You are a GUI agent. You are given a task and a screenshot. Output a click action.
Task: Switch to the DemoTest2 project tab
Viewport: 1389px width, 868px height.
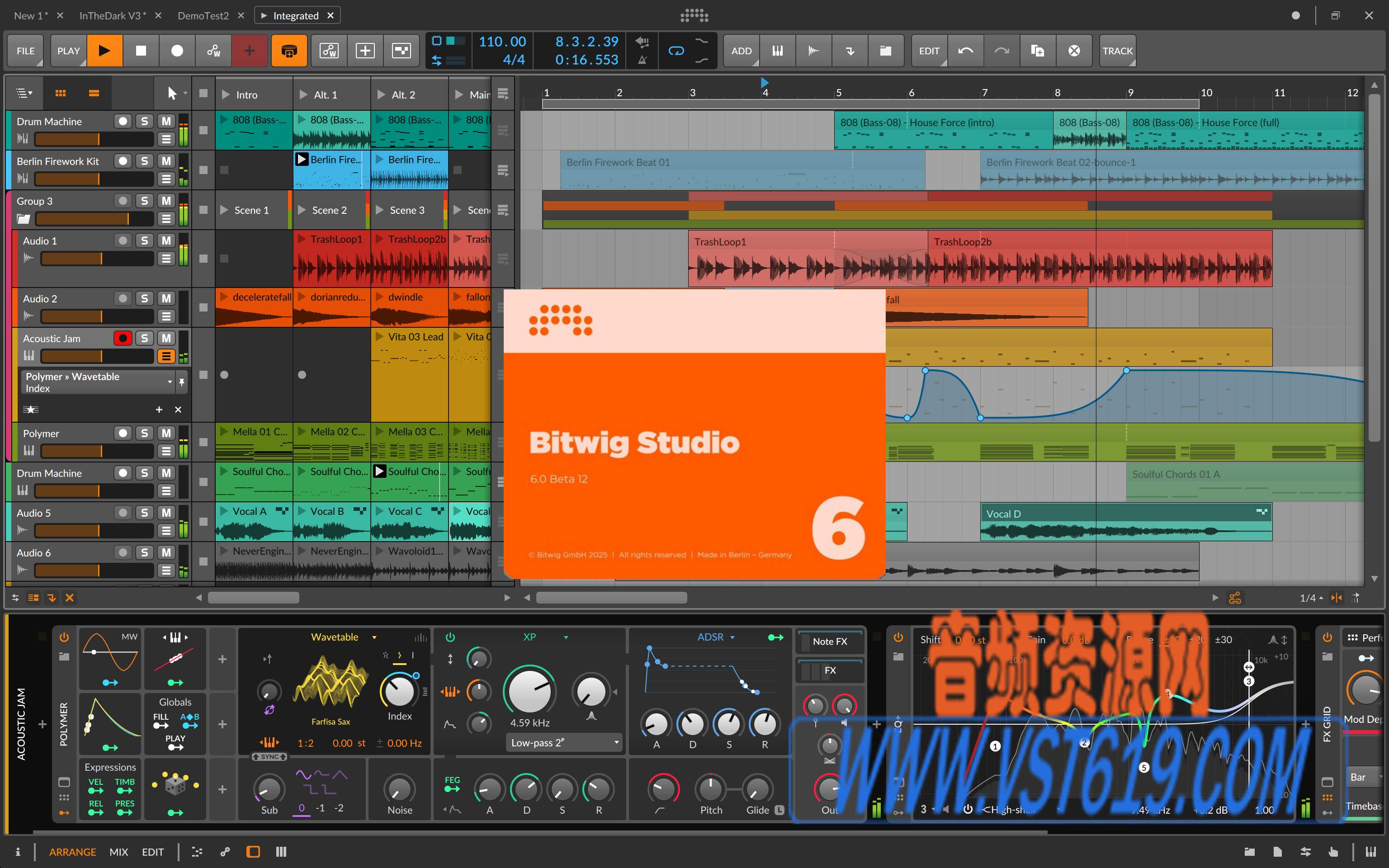205,15
